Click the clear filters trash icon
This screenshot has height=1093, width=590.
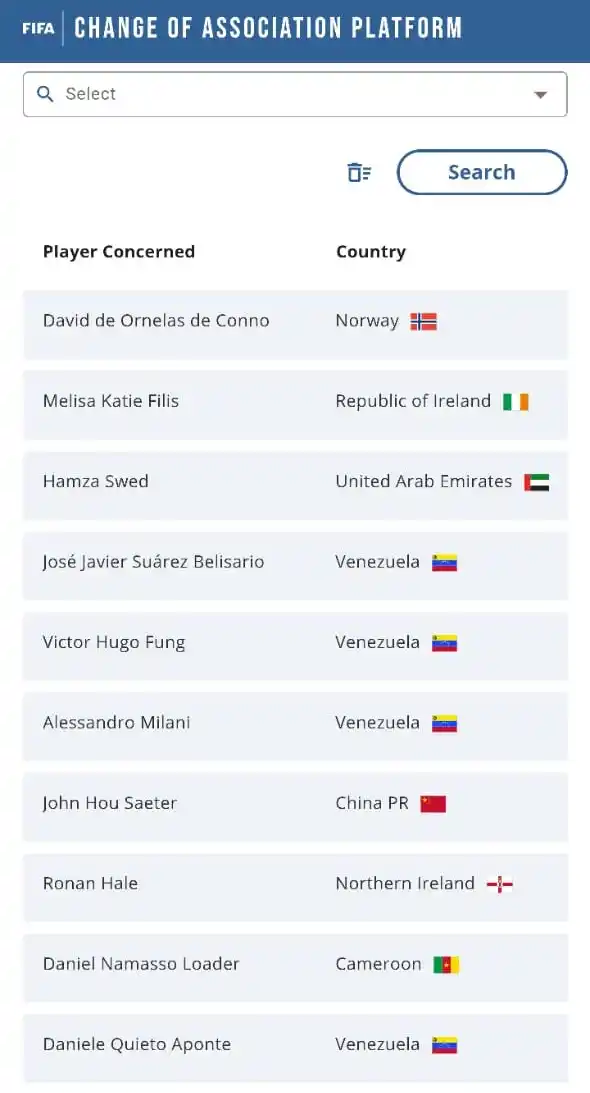[x=359, y=172]
